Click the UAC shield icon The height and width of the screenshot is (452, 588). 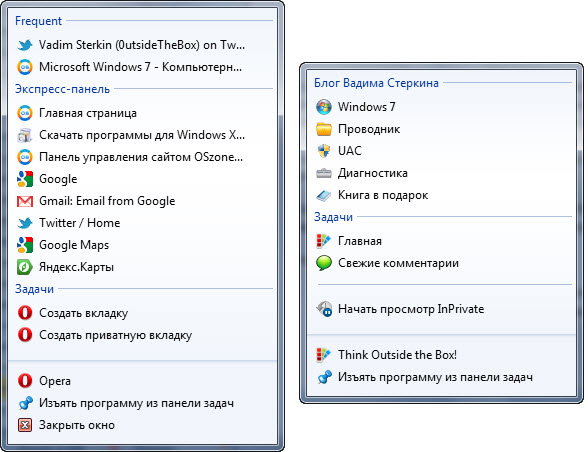[x=324, y=151]
